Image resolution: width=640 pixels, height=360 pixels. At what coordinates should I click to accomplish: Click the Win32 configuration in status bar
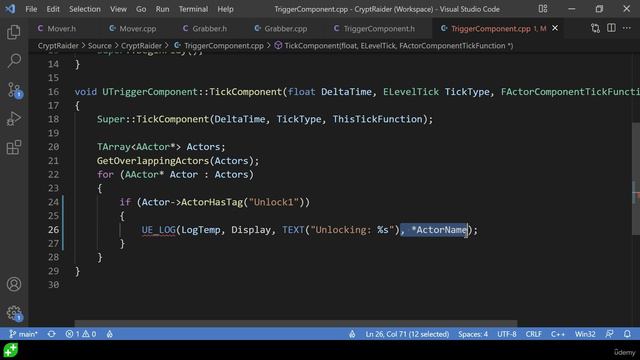585,334
